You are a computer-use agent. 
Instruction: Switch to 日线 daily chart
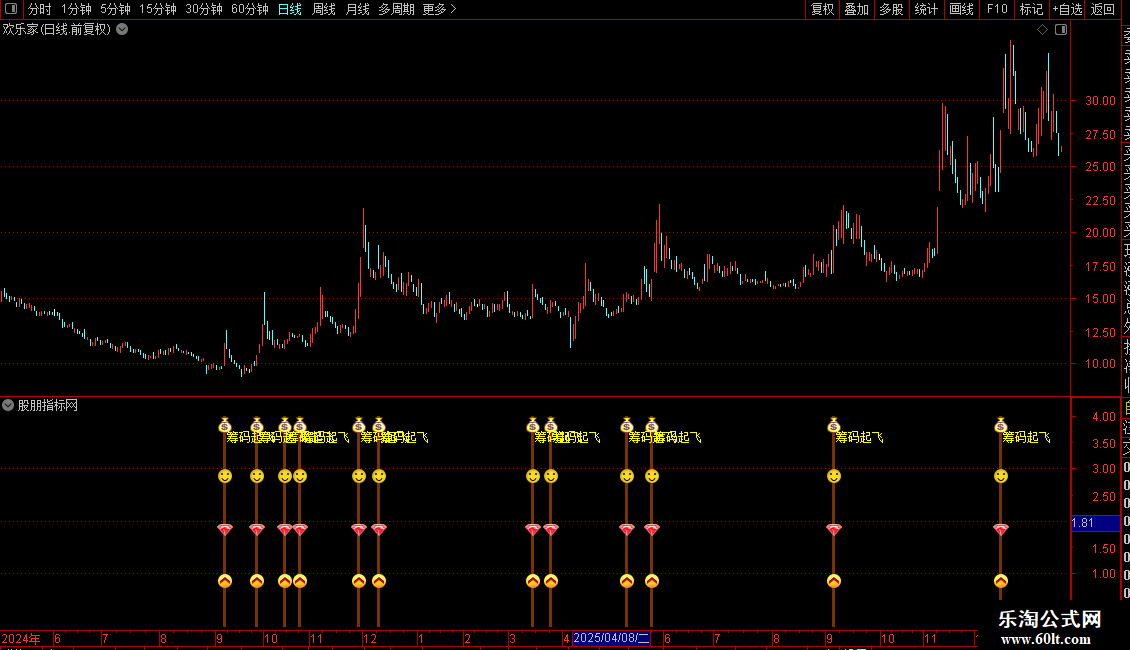tap(290, 9)
